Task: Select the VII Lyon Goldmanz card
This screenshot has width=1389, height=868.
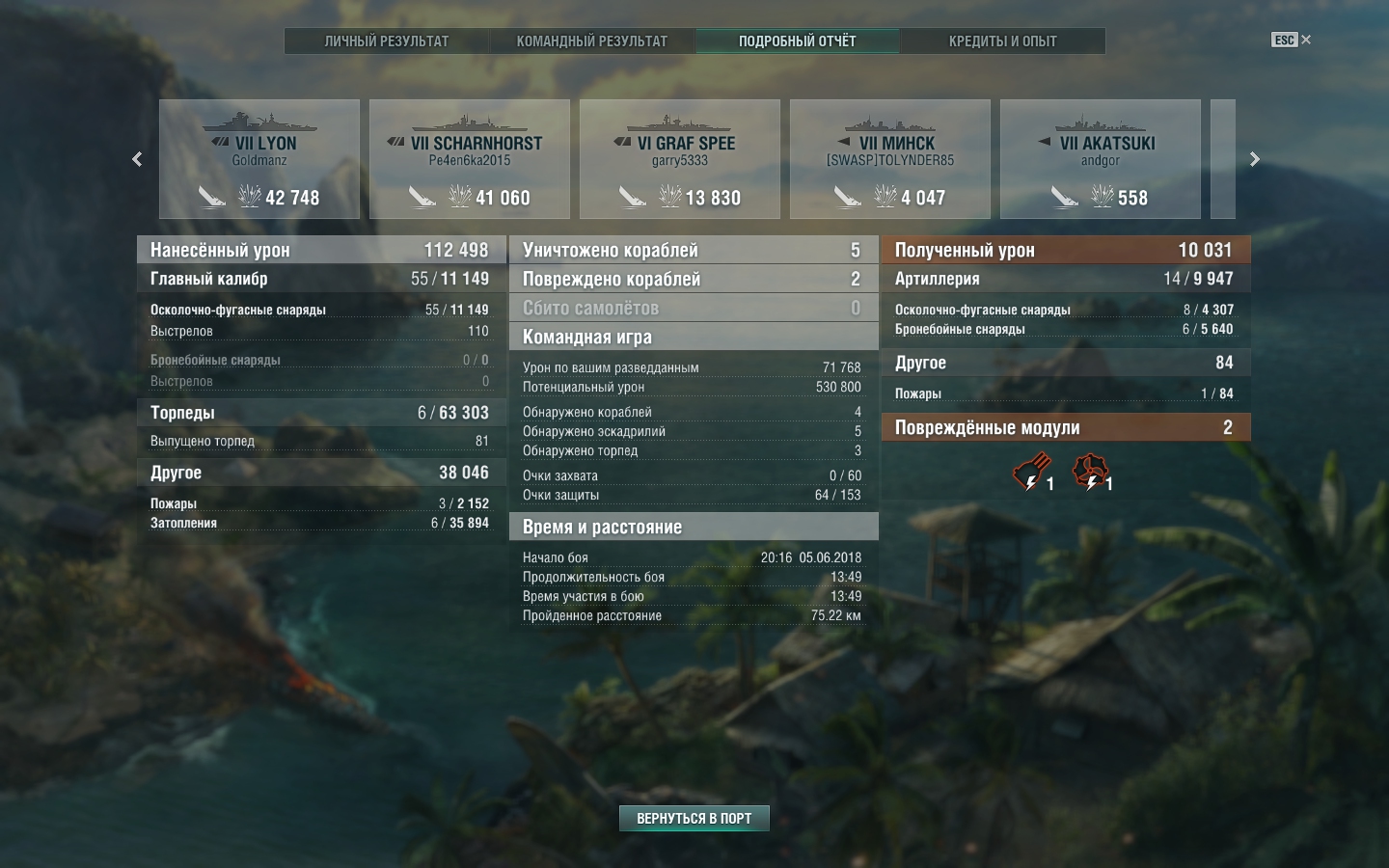Action: pyautogui.click(x=259, y=159)
